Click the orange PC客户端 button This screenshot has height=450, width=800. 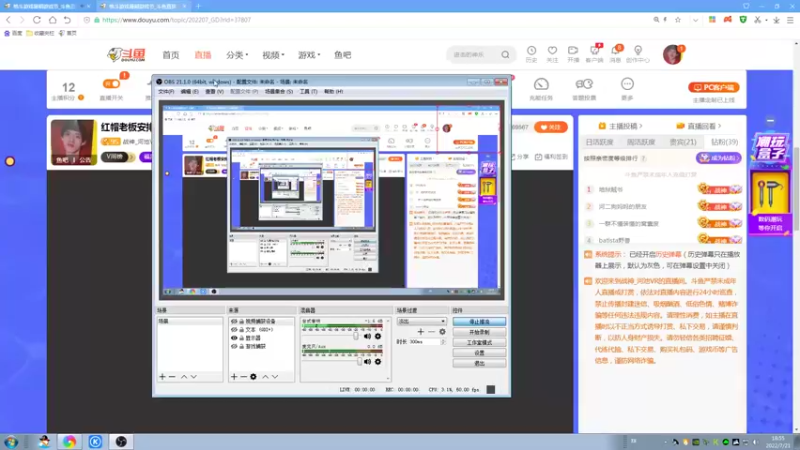[x=714, y=87]
